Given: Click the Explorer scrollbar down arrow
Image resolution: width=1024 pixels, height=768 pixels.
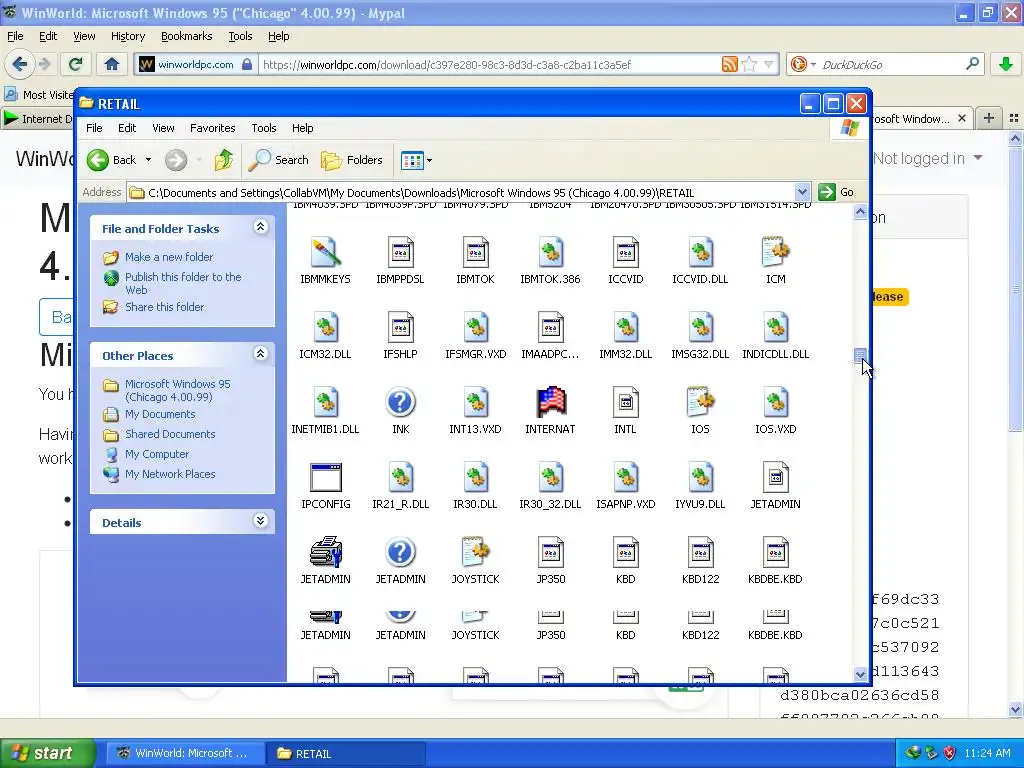Looking at the screenshot, I should (x=860, y=675).
